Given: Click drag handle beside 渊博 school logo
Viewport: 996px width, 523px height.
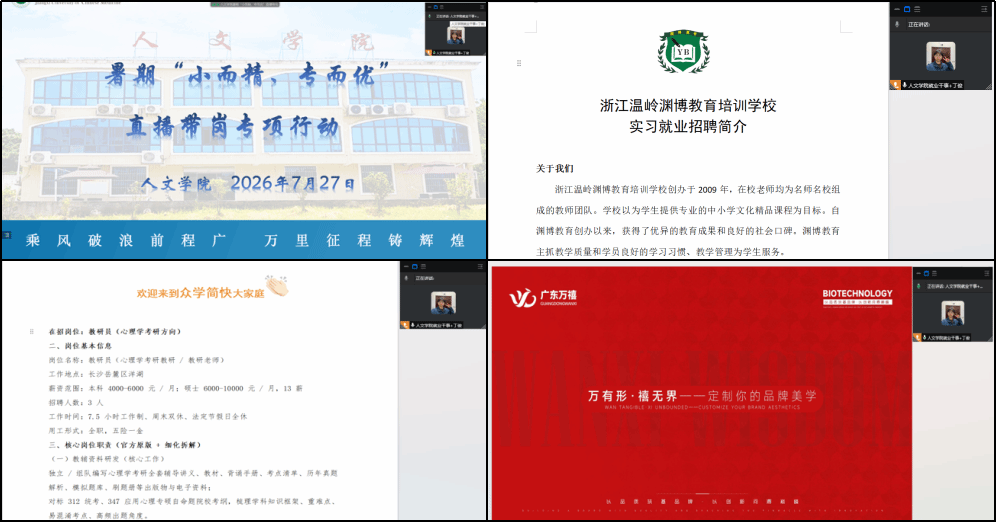Looking at the screenshot, I should tap(519, 63).
